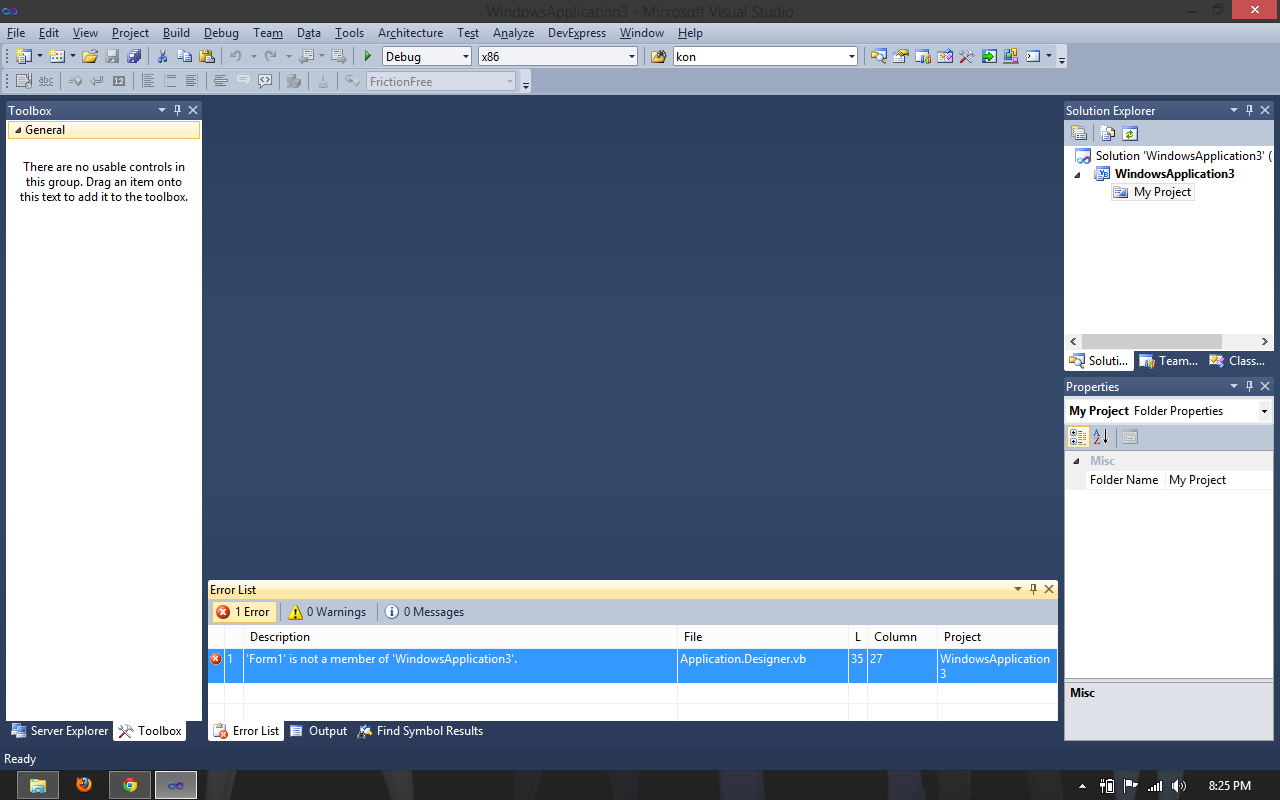Screen dimensions: 1280x800
Task: Click the New Project toolbar icon
Action: coord(23,56)
